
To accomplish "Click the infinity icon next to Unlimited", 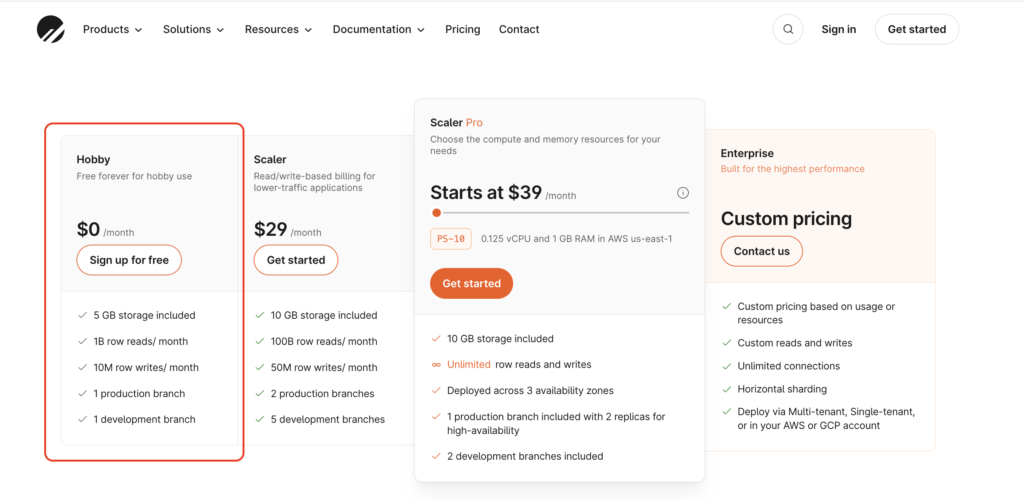I will point(436,365).
